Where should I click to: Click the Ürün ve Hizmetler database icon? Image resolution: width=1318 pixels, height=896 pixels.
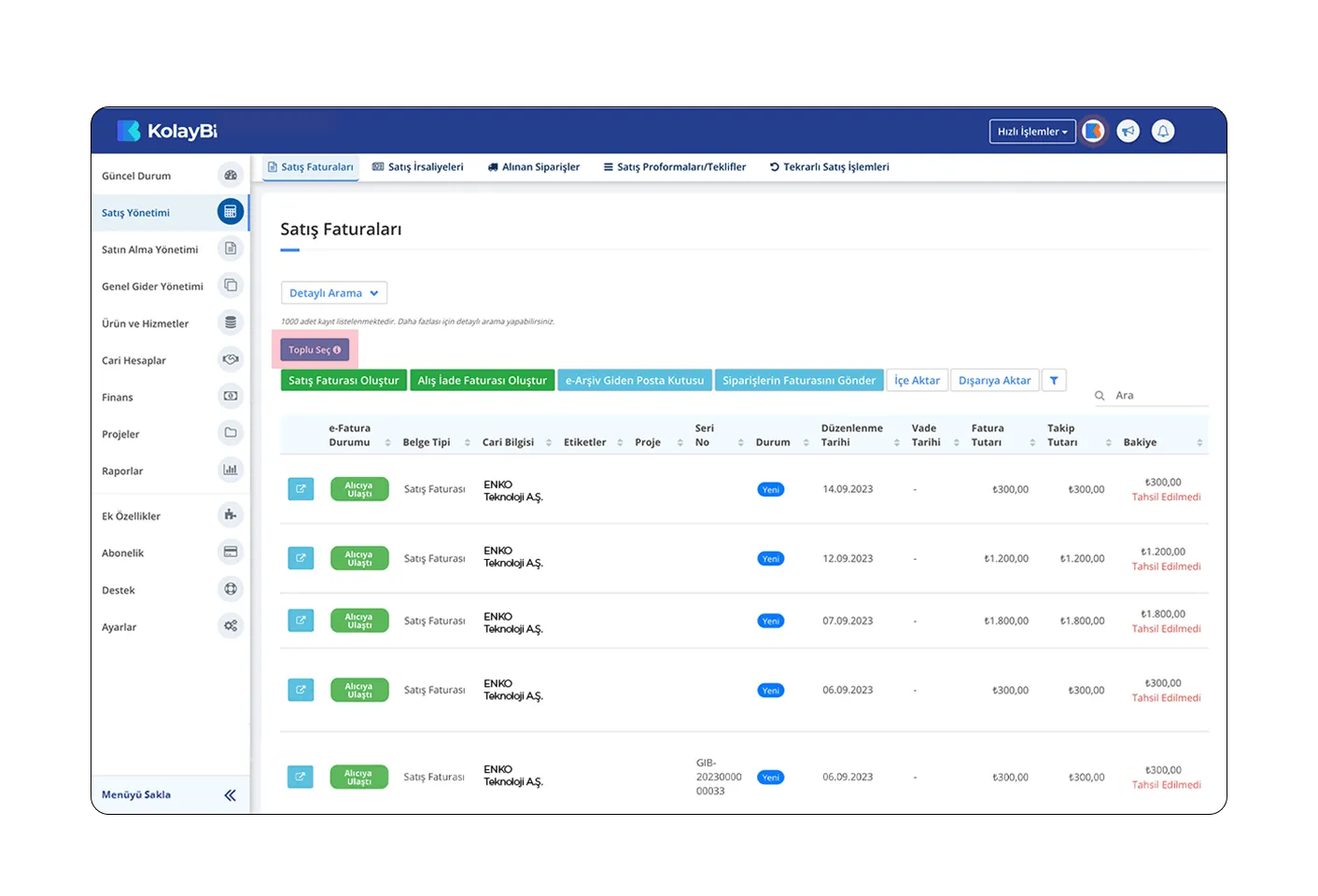point(231,322)
